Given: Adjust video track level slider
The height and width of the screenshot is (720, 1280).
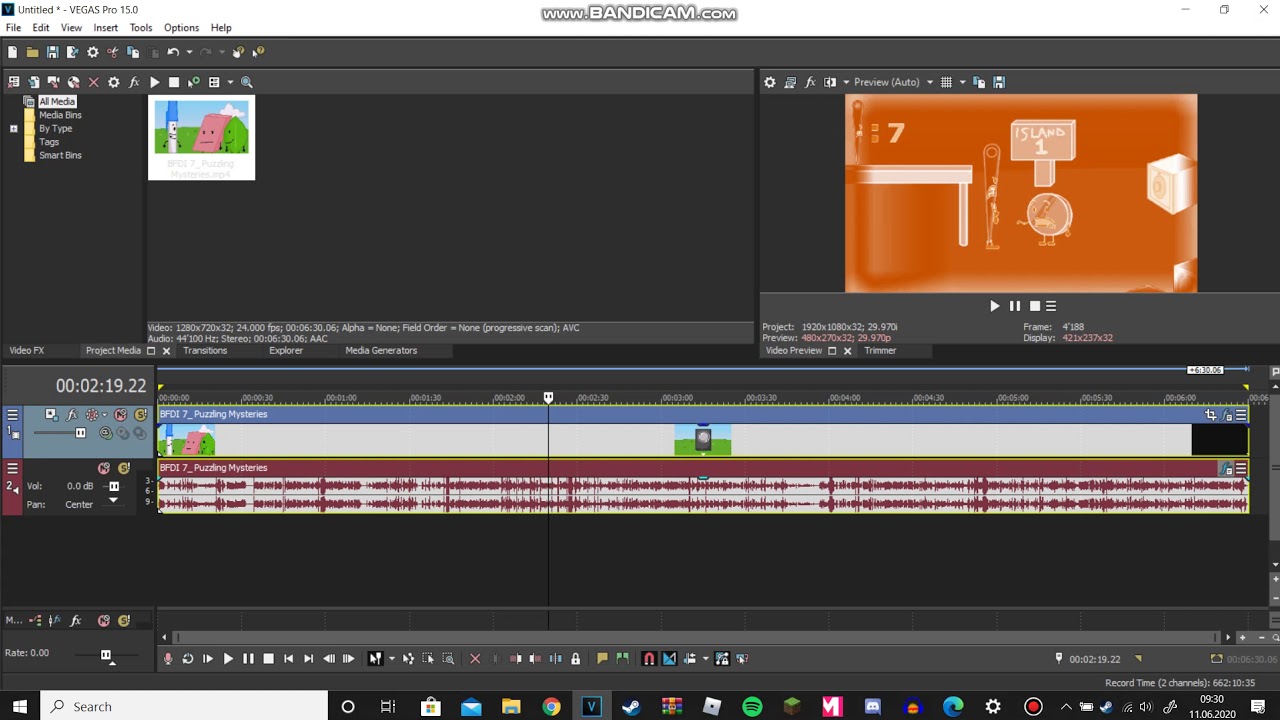Looking at the screenshot, I should 81,433.
